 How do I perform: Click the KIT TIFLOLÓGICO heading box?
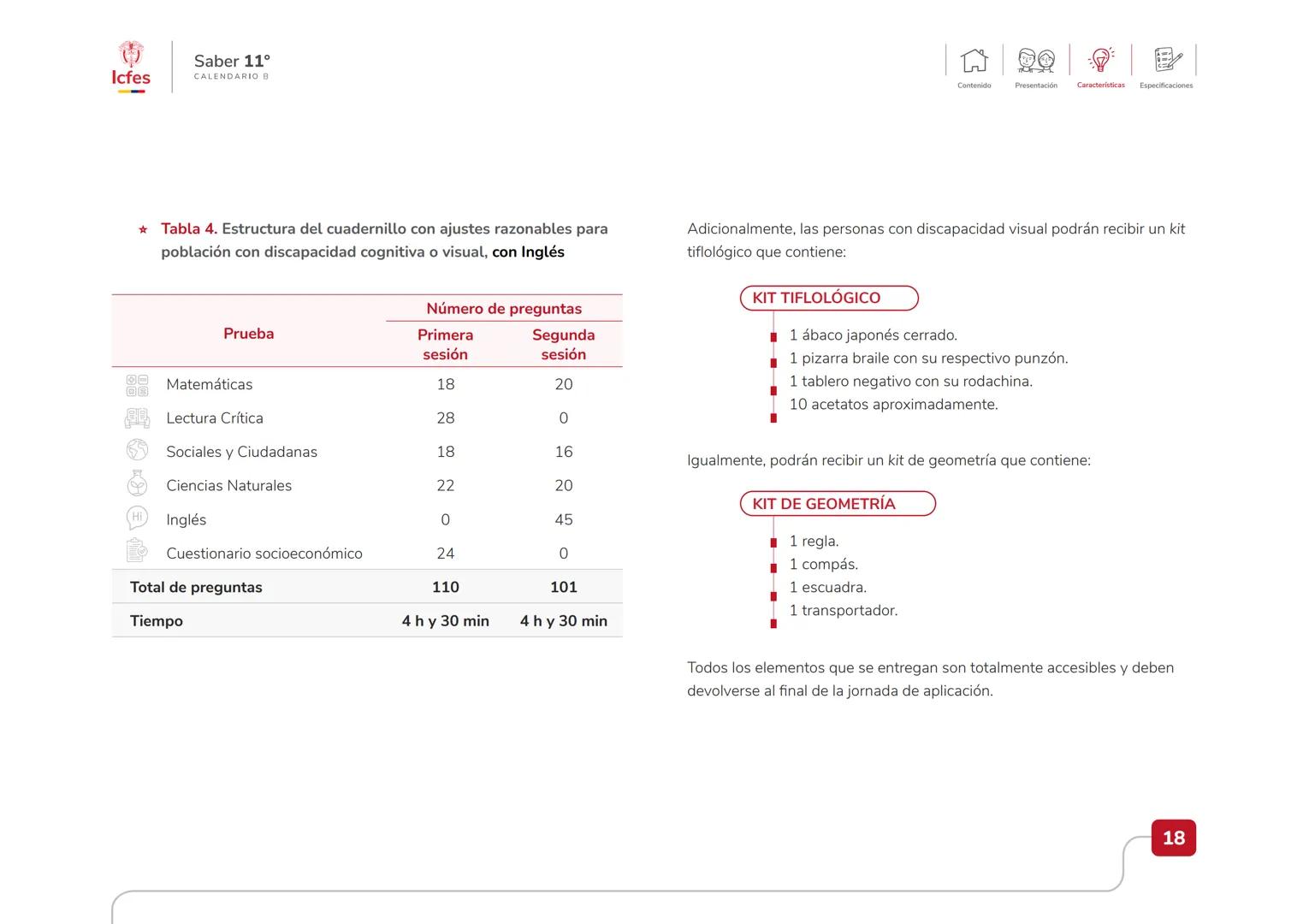coord(828,299)
